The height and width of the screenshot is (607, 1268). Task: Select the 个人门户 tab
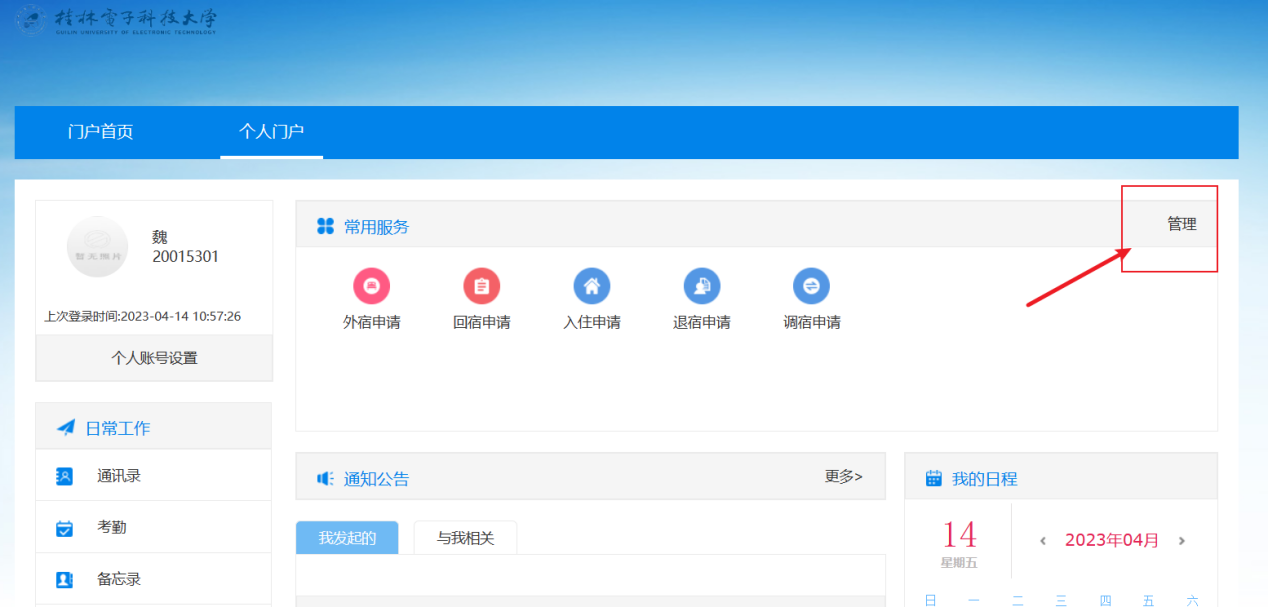click(x=271, y=132)
